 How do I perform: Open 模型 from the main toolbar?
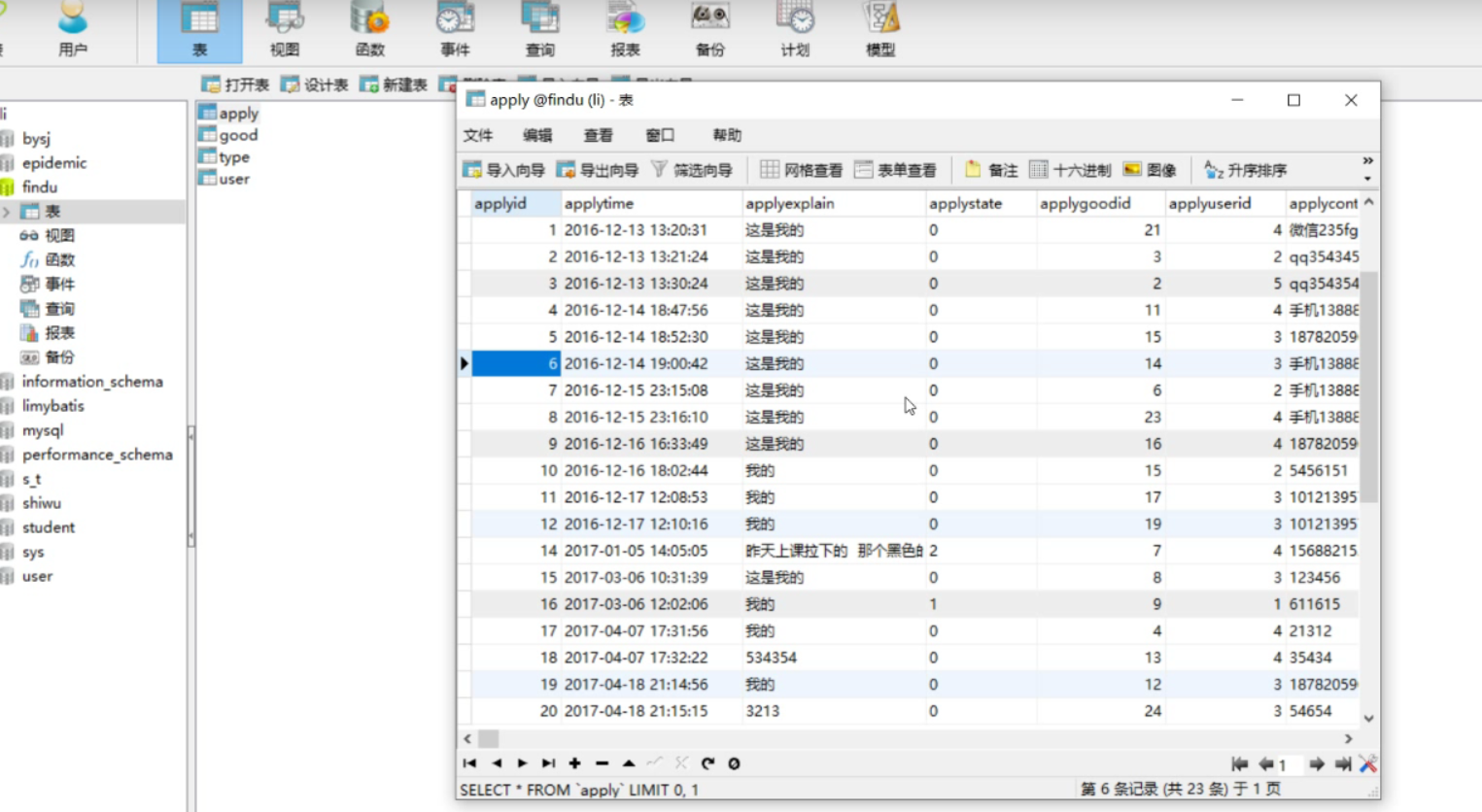coord(880,31)
